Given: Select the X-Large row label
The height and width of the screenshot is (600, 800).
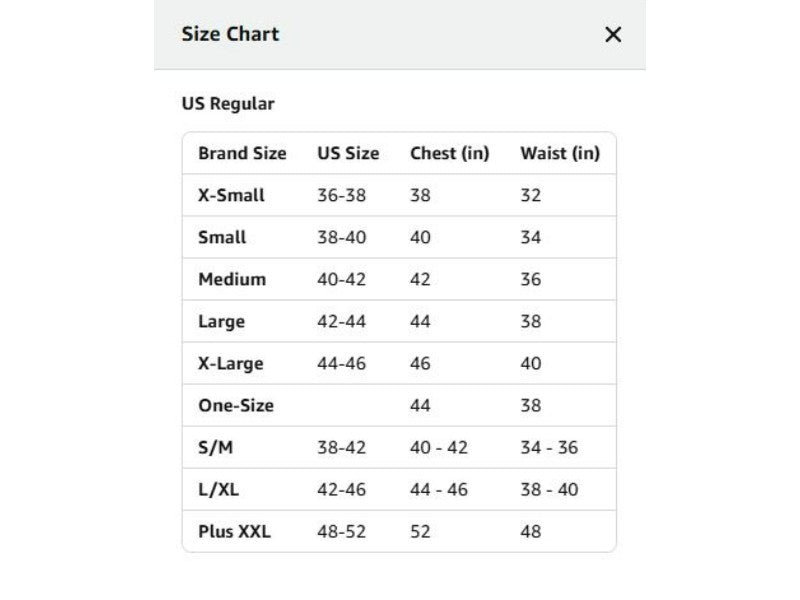Looking at the screenshot, I should point(231,364).
